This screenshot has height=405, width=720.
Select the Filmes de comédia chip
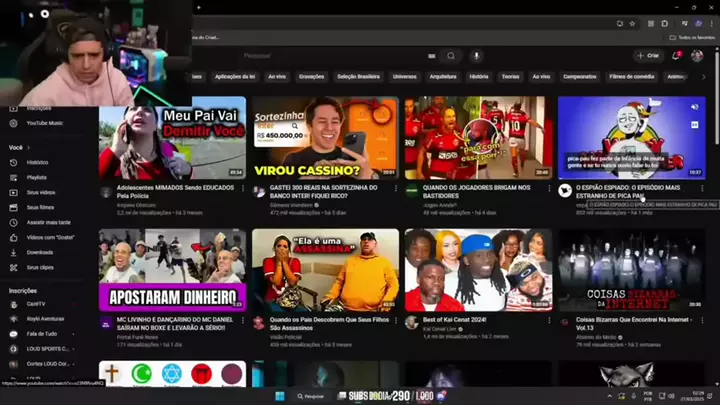tap(631, 76)
